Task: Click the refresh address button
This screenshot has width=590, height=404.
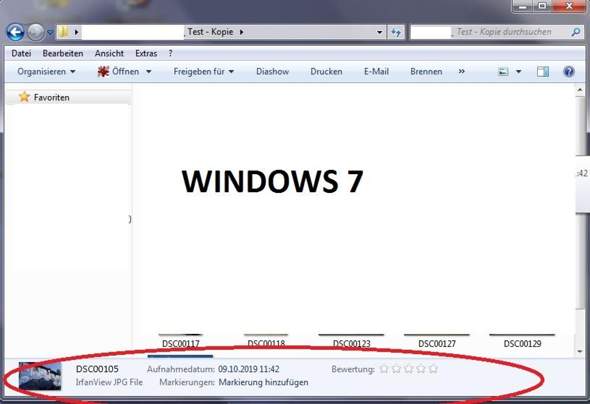Action: pos(396,32)
